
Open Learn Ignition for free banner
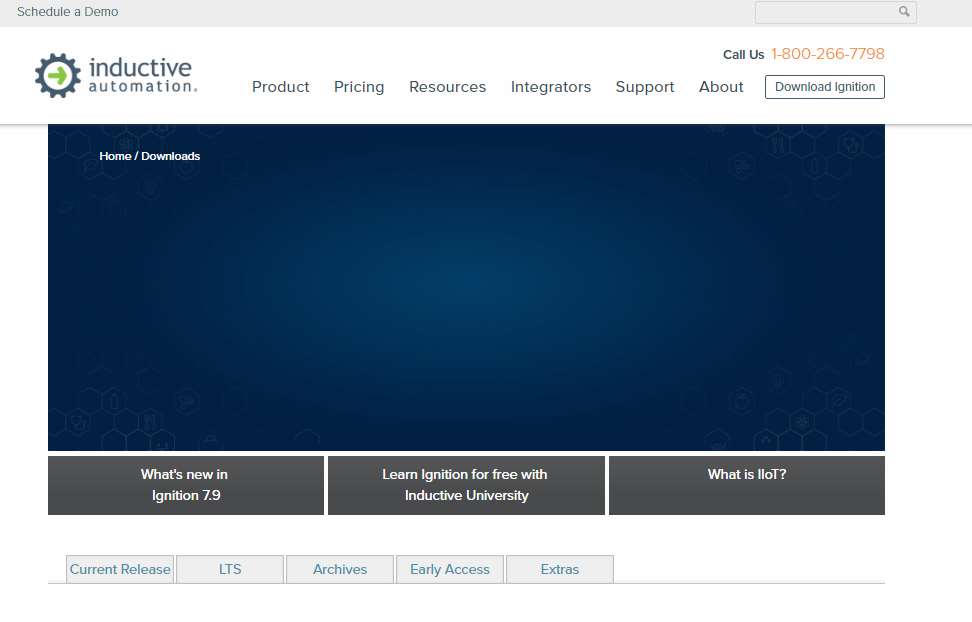coord(466,486)
